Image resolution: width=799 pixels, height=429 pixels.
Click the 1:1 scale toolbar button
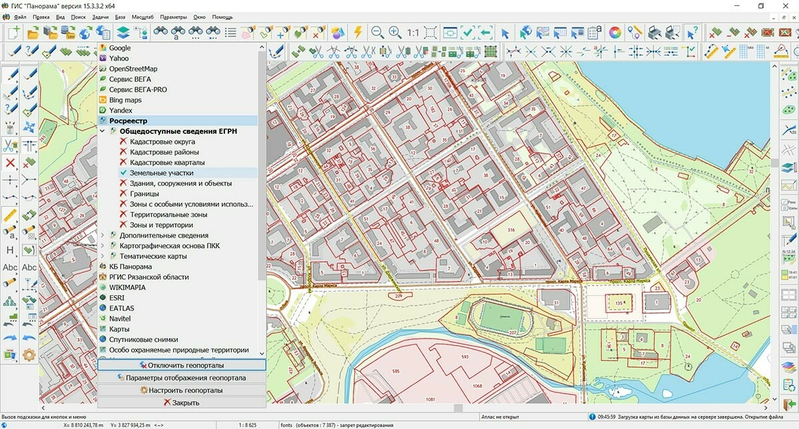412,32
